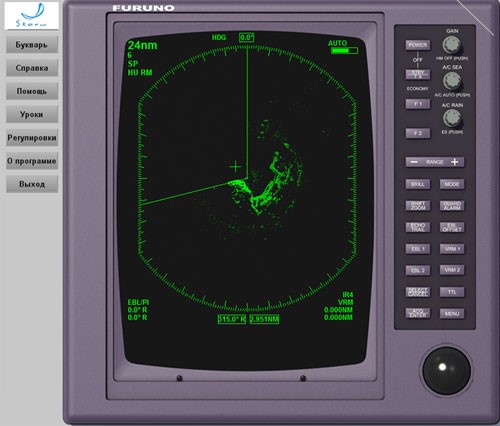Activate the VRM 1 range marker button
This screenshot has width=500, height=426.
click(452, 249)
